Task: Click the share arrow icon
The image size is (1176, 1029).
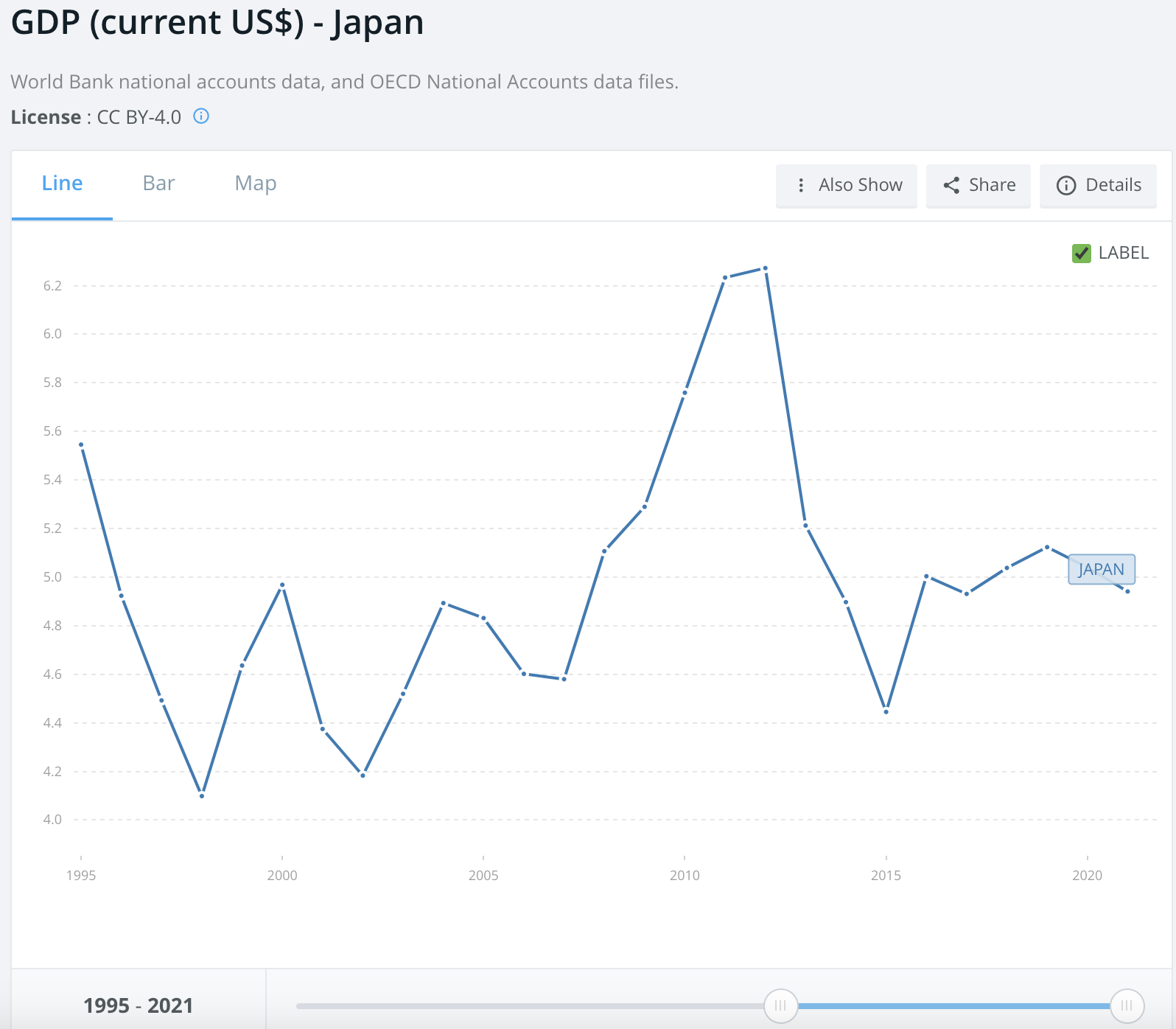Action: (951, 185)
